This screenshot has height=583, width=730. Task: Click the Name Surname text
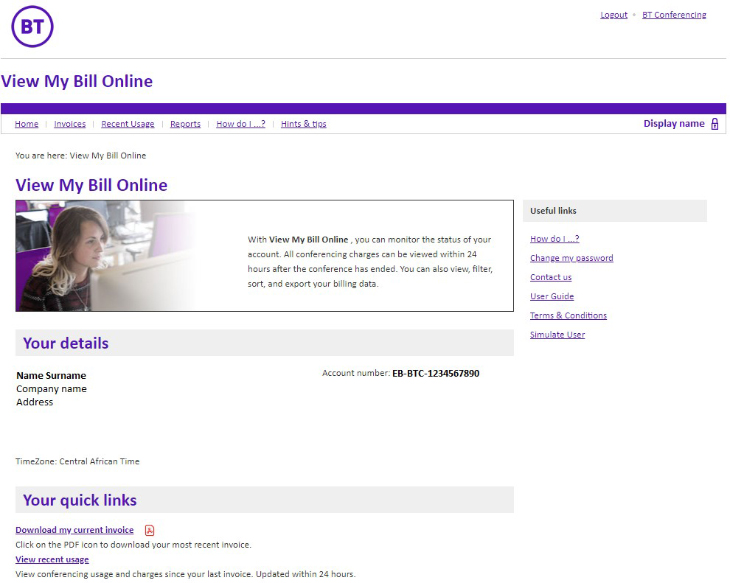pyautogui.click(x=51, y=375)
